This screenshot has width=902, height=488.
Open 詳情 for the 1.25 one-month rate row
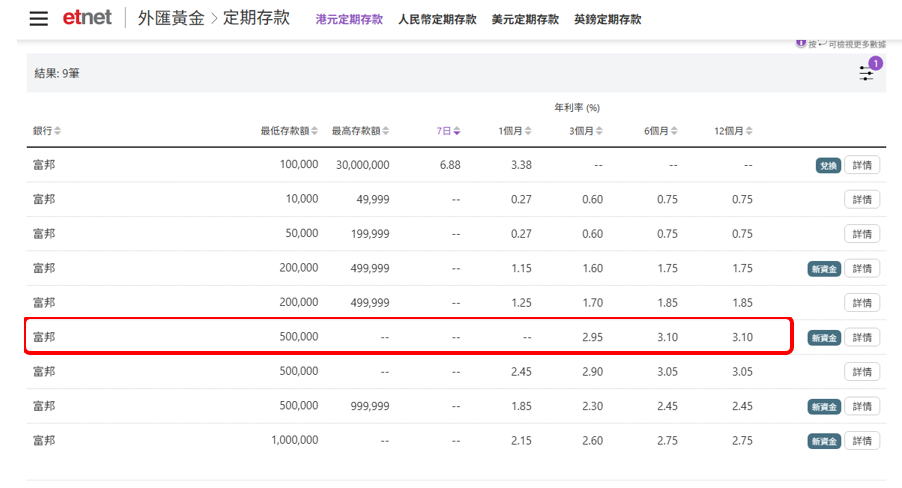[862, 303]
